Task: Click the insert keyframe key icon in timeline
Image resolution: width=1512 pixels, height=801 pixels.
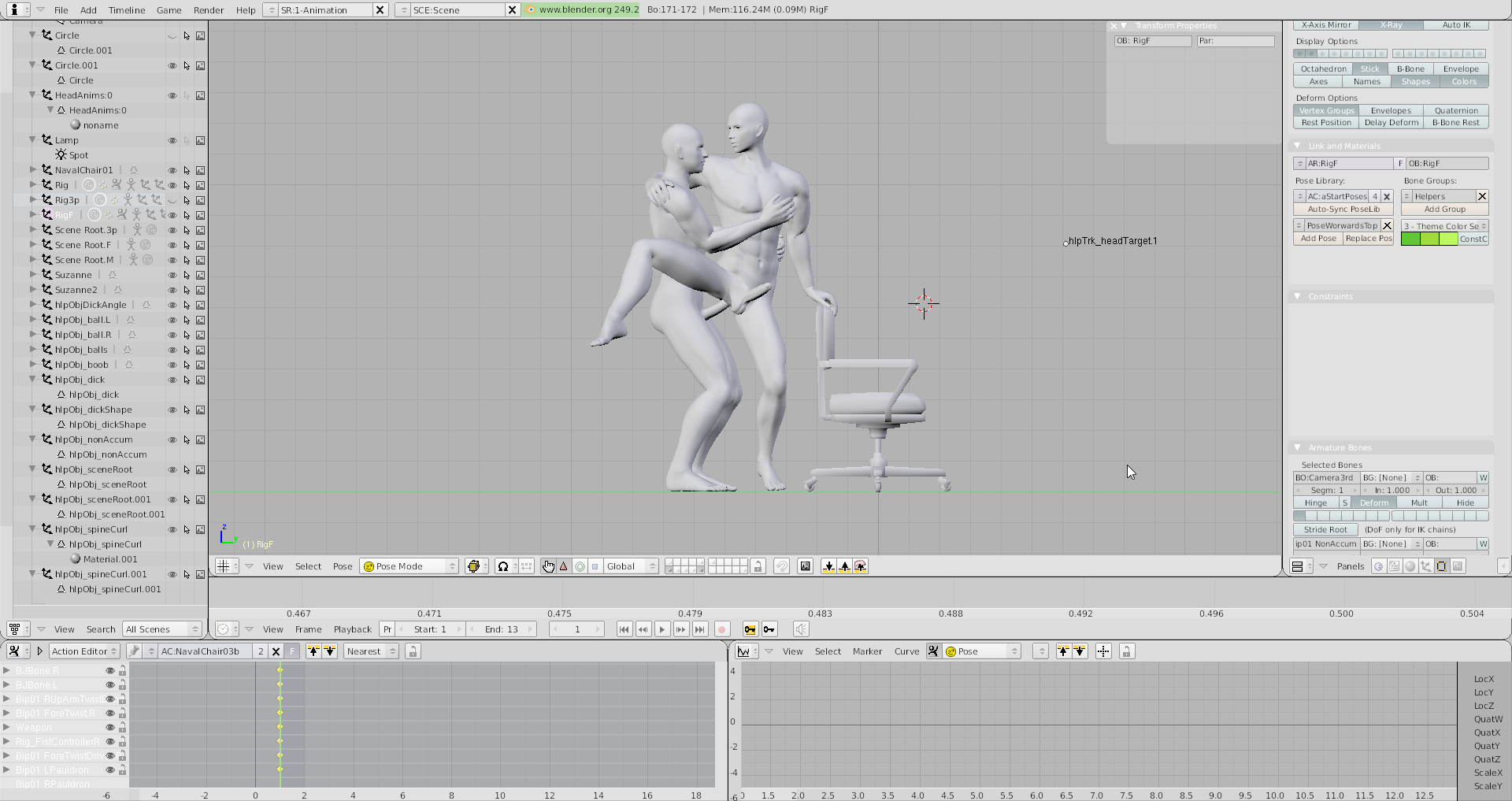Action: [x=750, y=629]
